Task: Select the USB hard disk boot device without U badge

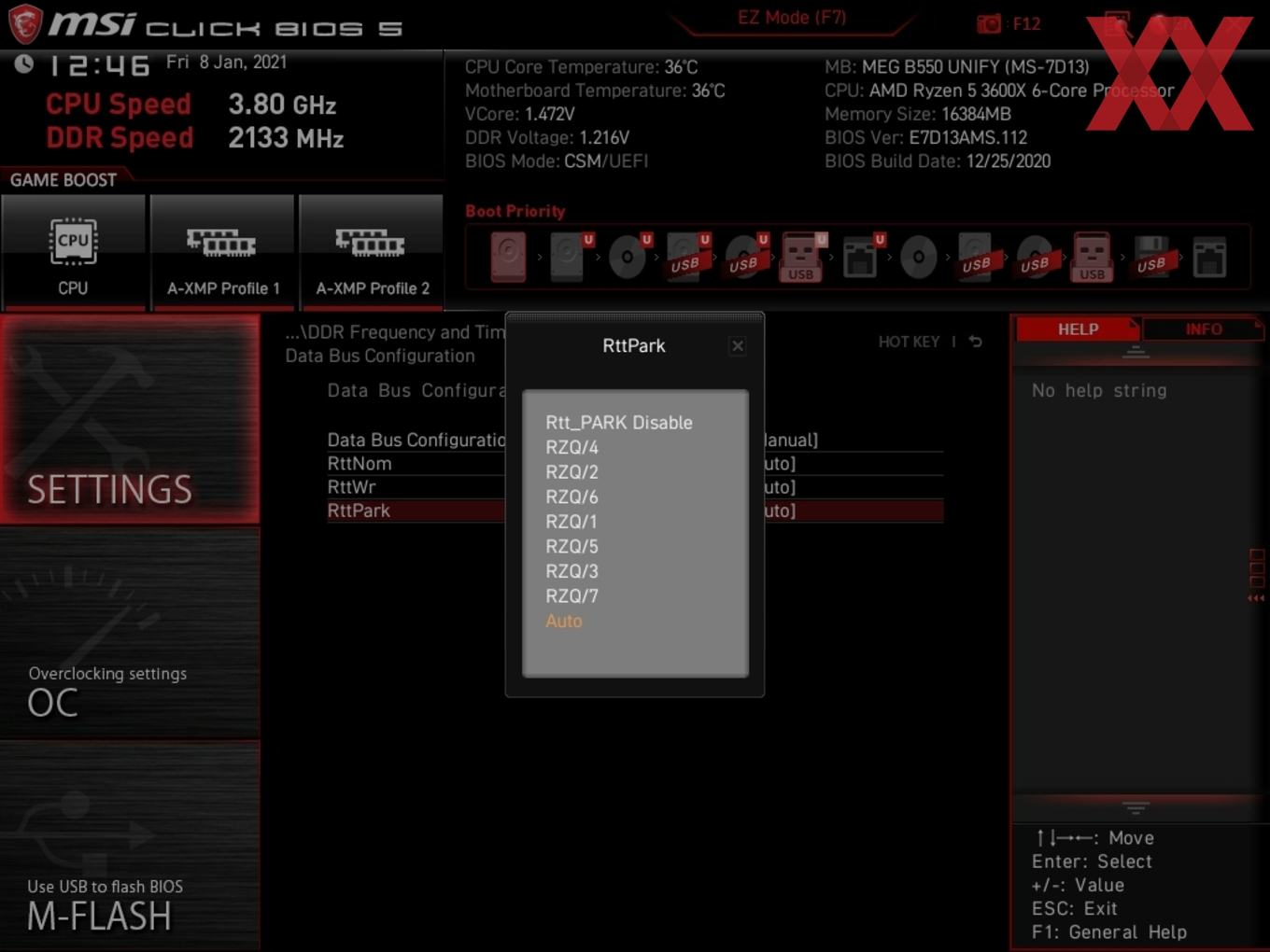Action: pyautogui.click(x=977, y=257)
